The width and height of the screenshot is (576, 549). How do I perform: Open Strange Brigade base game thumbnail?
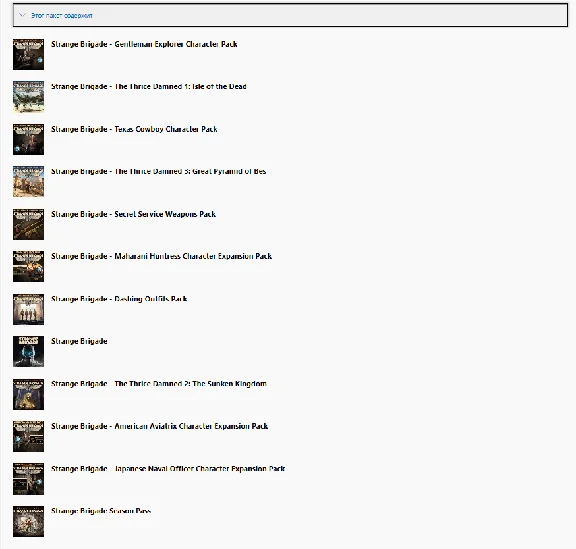tap(28, 351)
